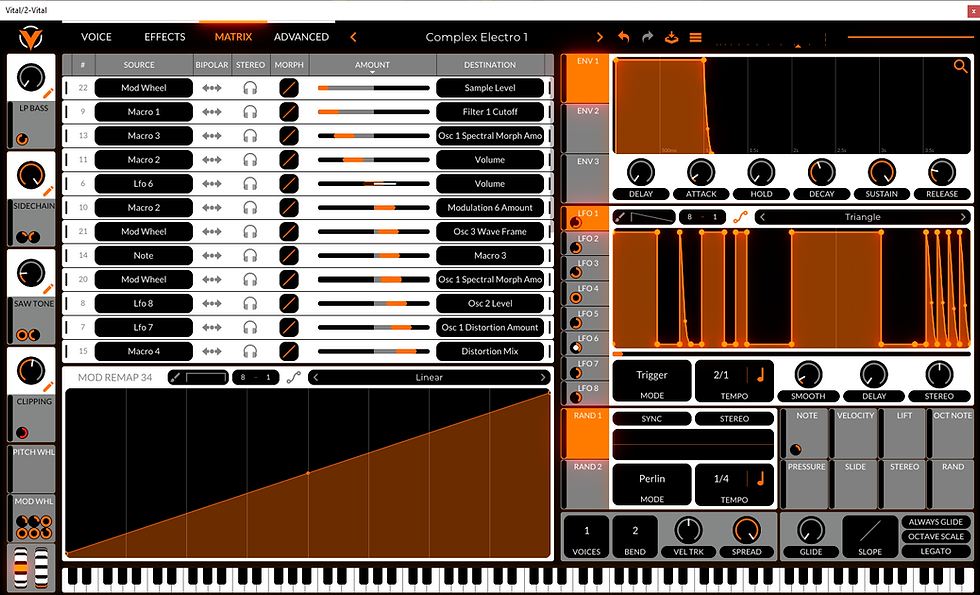The height and width of the screenshot is (595, 980).
Task: Open the Sample Level destination dropdown
Action: 490,88
